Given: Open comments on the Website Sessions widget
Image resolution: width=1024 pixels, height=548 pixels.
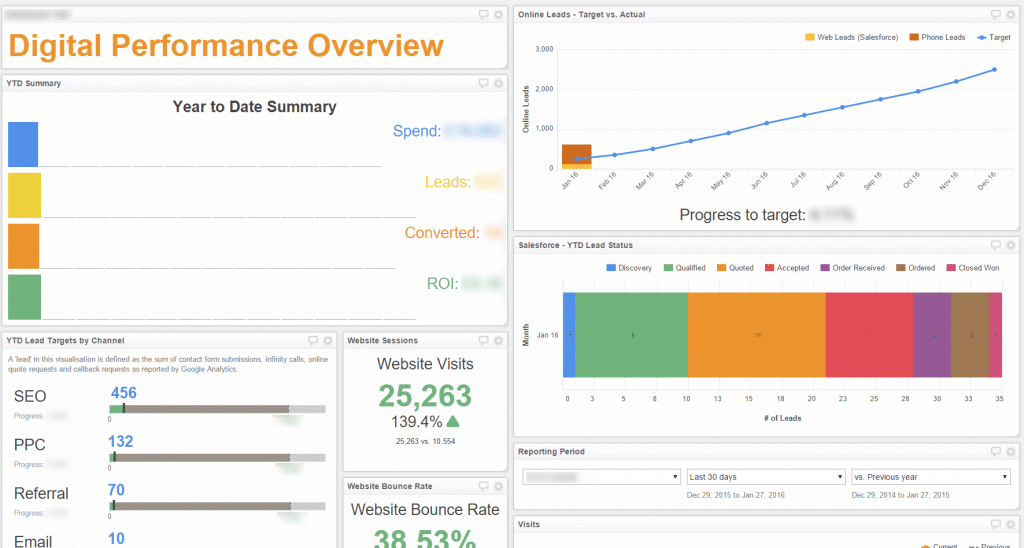Looking at the screenshot, I should pos(483,340).
